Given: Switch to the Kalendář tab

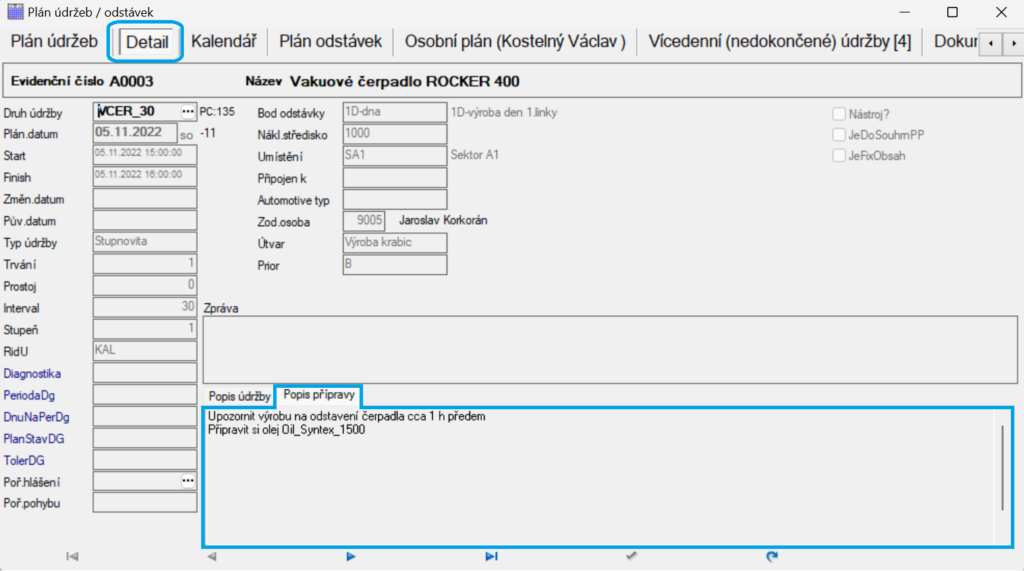Looking at the screenshot, I should (x=223, y=41).
